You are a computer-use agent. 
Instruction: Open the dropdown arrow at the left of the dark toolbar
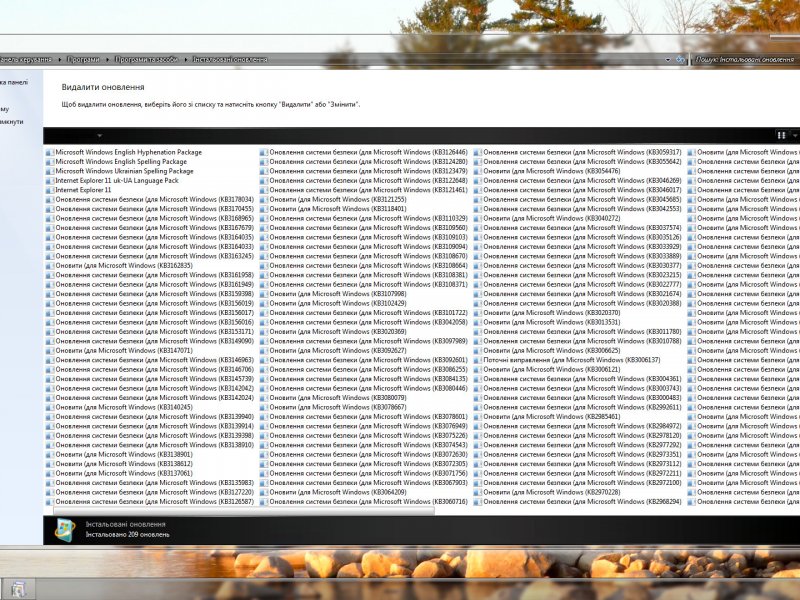click(x=99, y=136)
